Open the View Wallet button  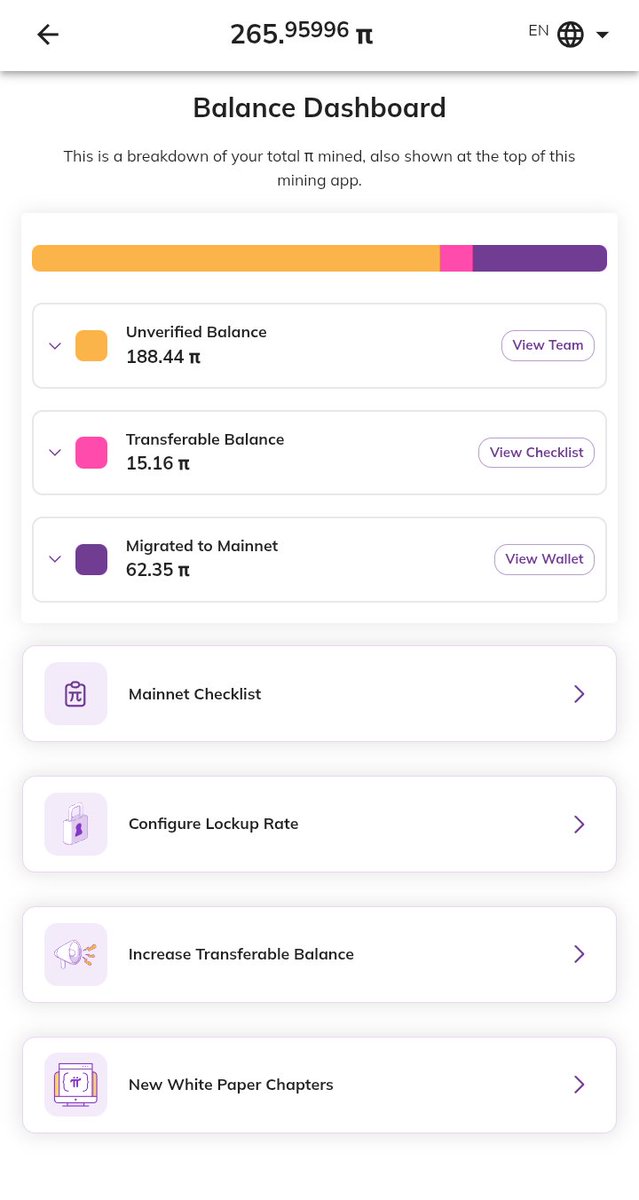(x=544, y=559)
